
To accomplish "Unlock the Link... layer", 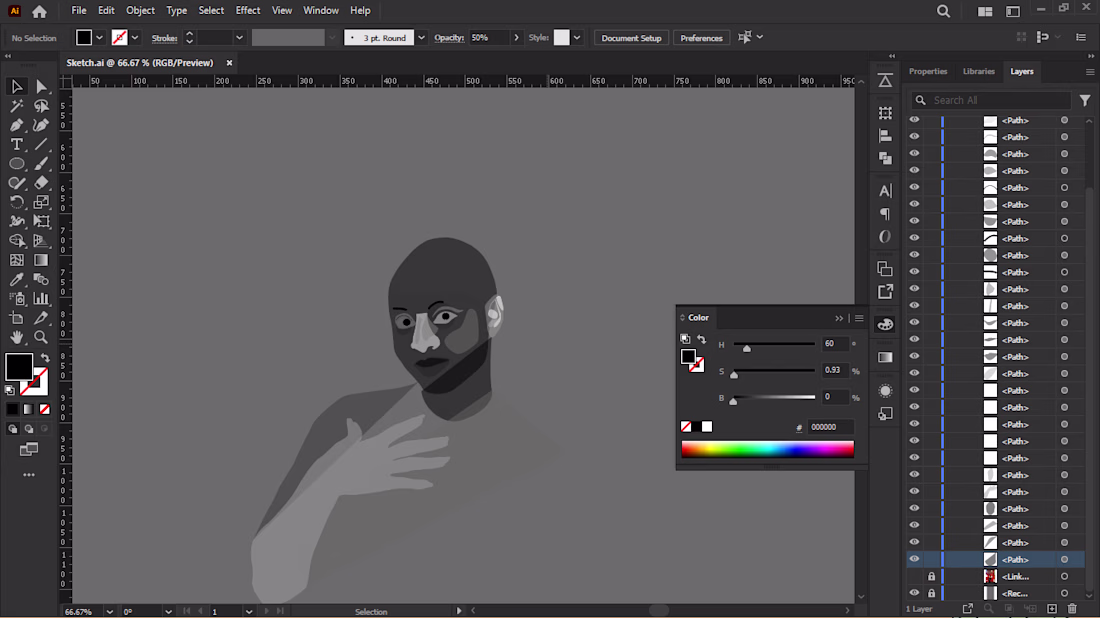I will (x=931, y=576).
